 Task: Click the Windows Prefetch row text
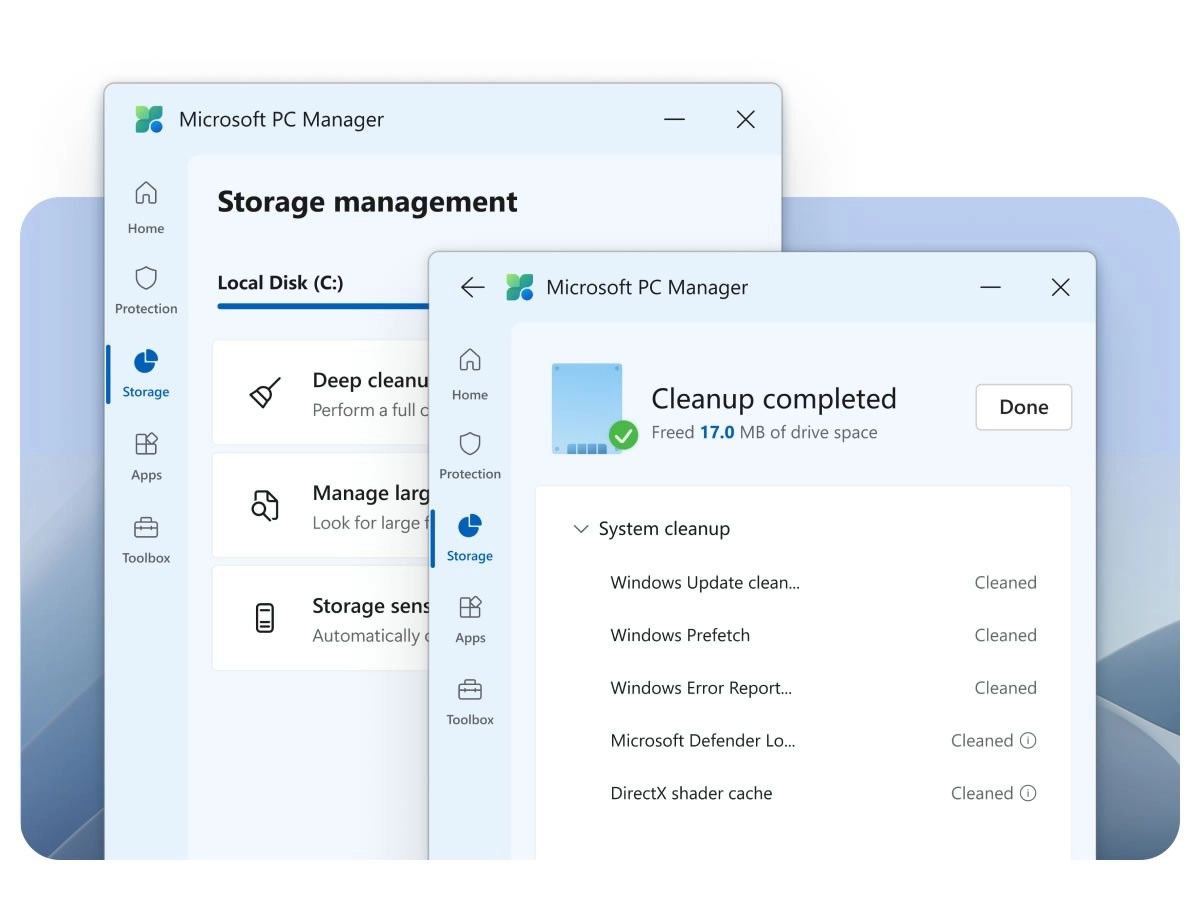tap(680, 635)
